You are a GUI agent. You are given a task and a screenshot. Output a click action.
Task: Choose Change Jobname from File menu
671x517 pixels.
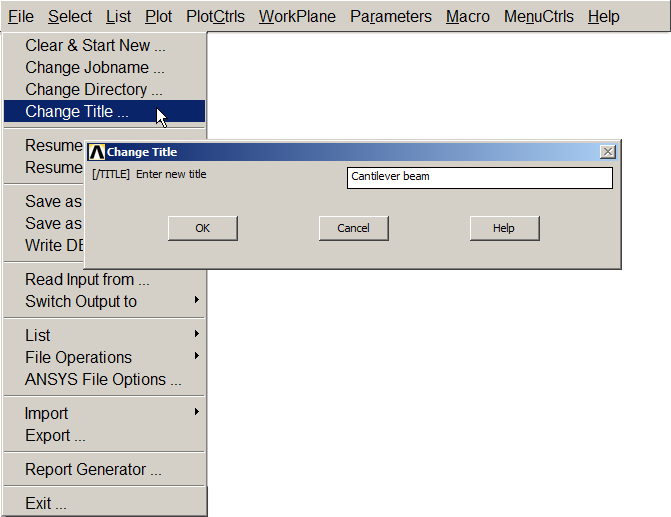point(94,67)
